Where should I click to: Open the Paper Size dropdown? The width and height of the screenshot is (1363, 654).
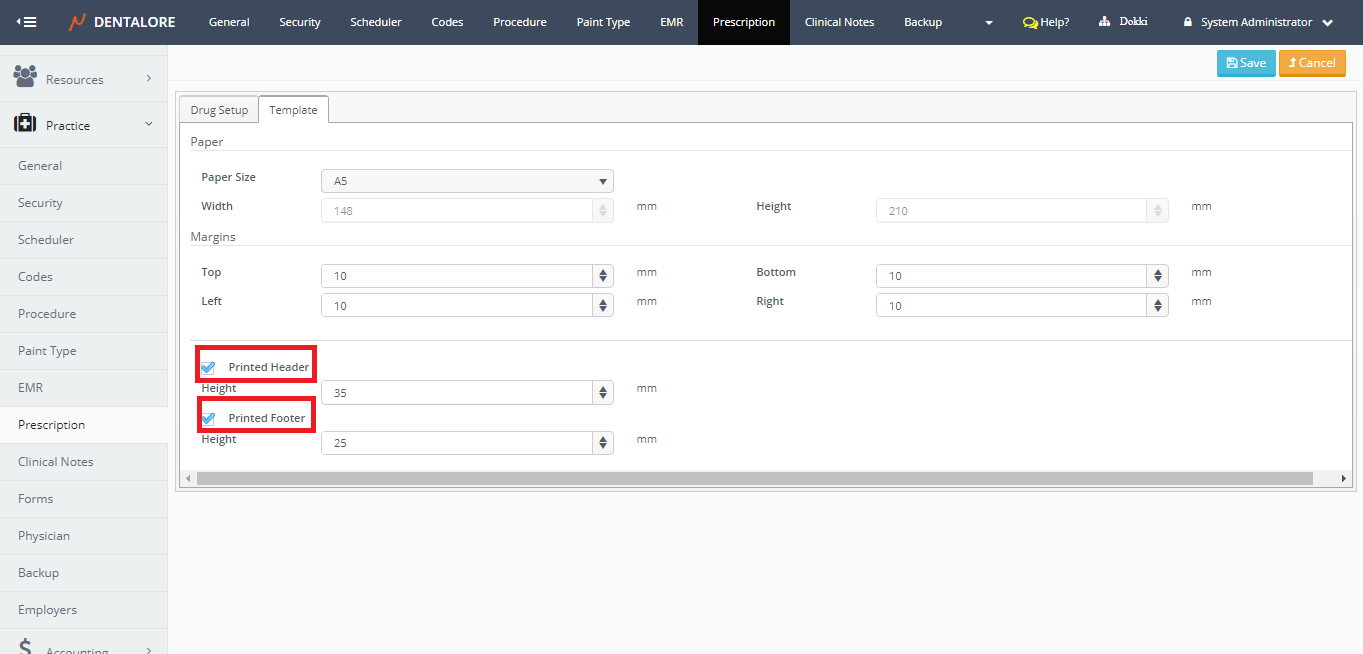[466, 181]
